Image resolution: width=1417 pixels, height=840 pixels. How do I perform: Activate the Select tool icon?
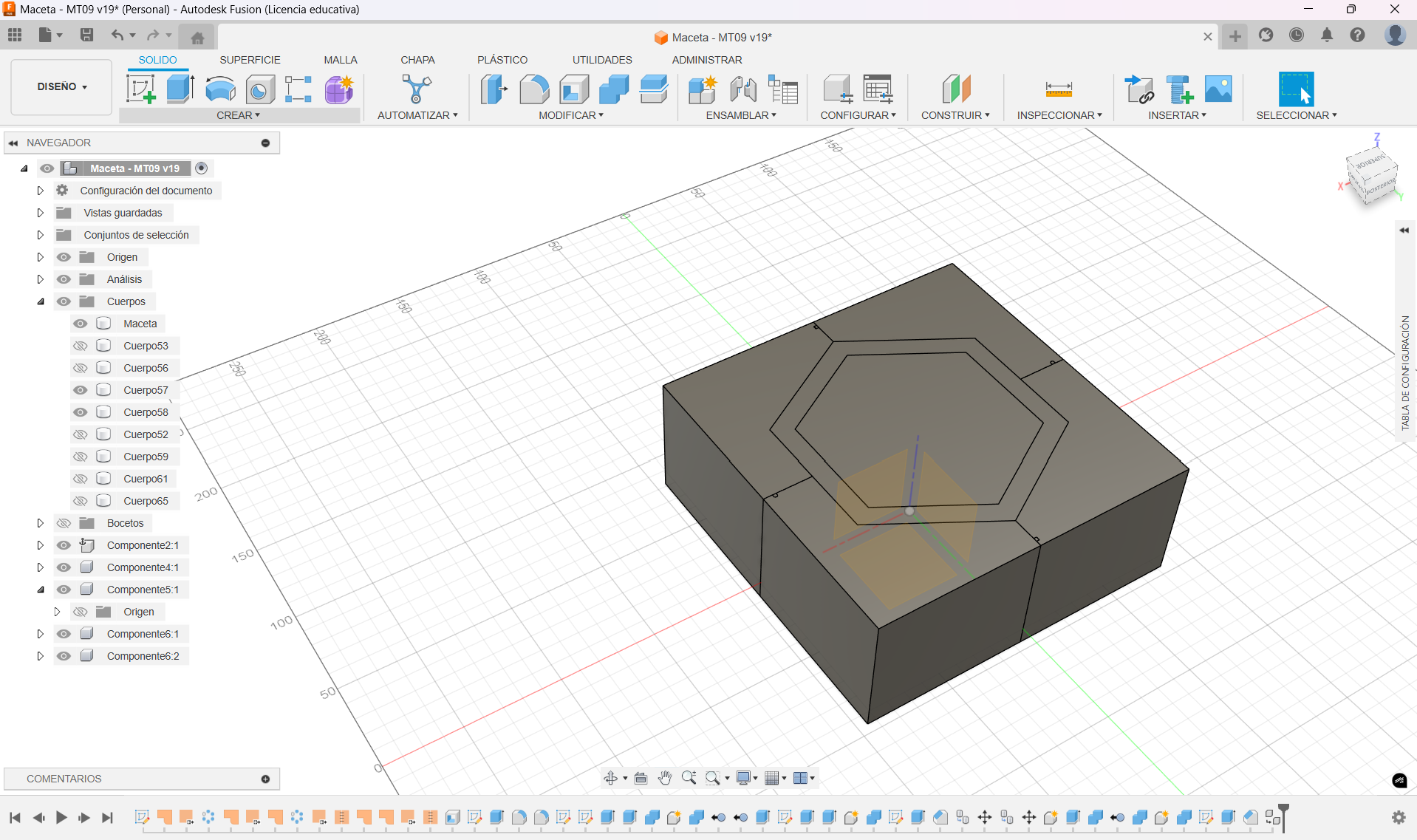point(1296,89)
